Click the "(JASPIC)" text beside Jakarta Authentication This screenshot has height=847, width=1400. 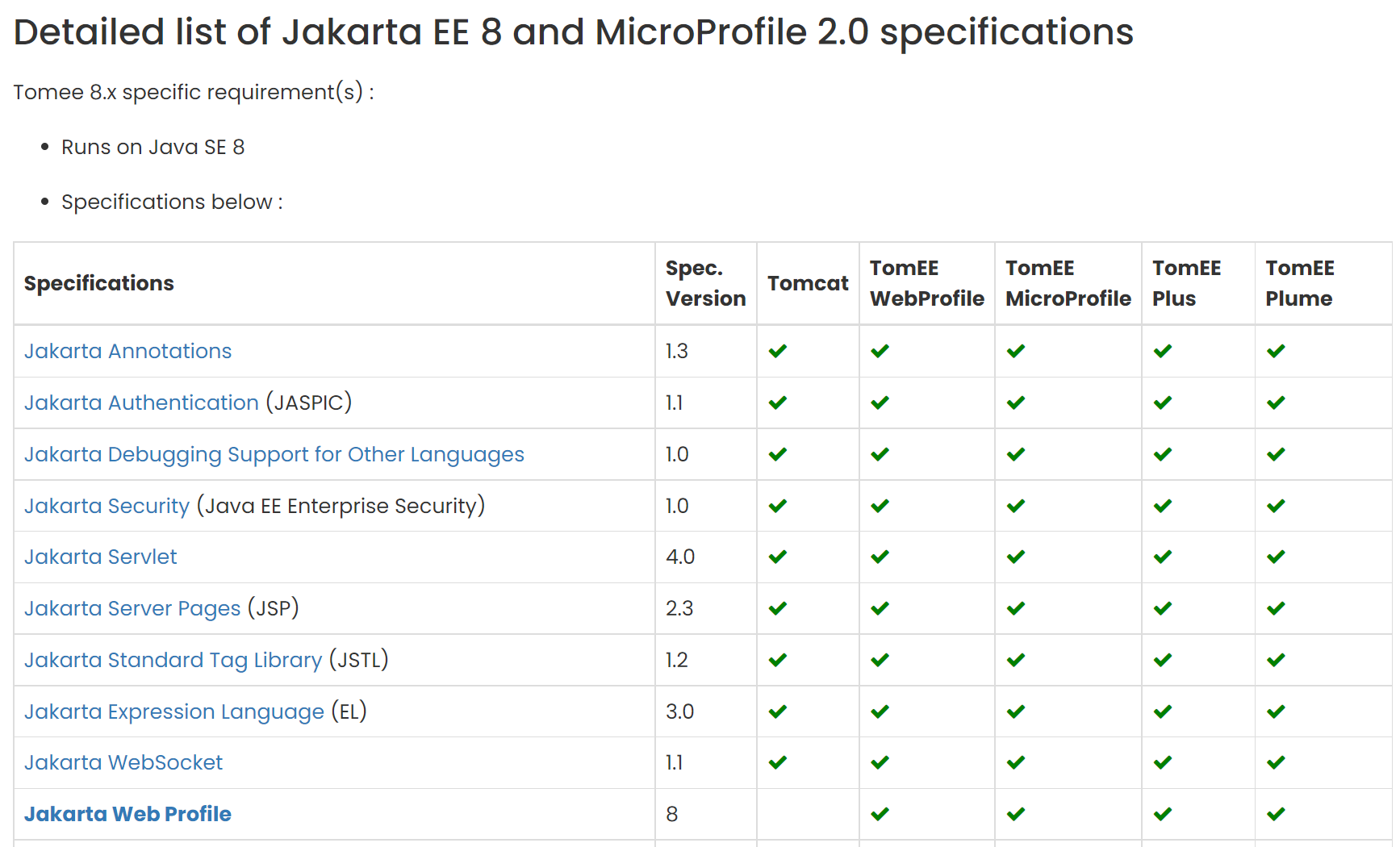click(309, 403)
